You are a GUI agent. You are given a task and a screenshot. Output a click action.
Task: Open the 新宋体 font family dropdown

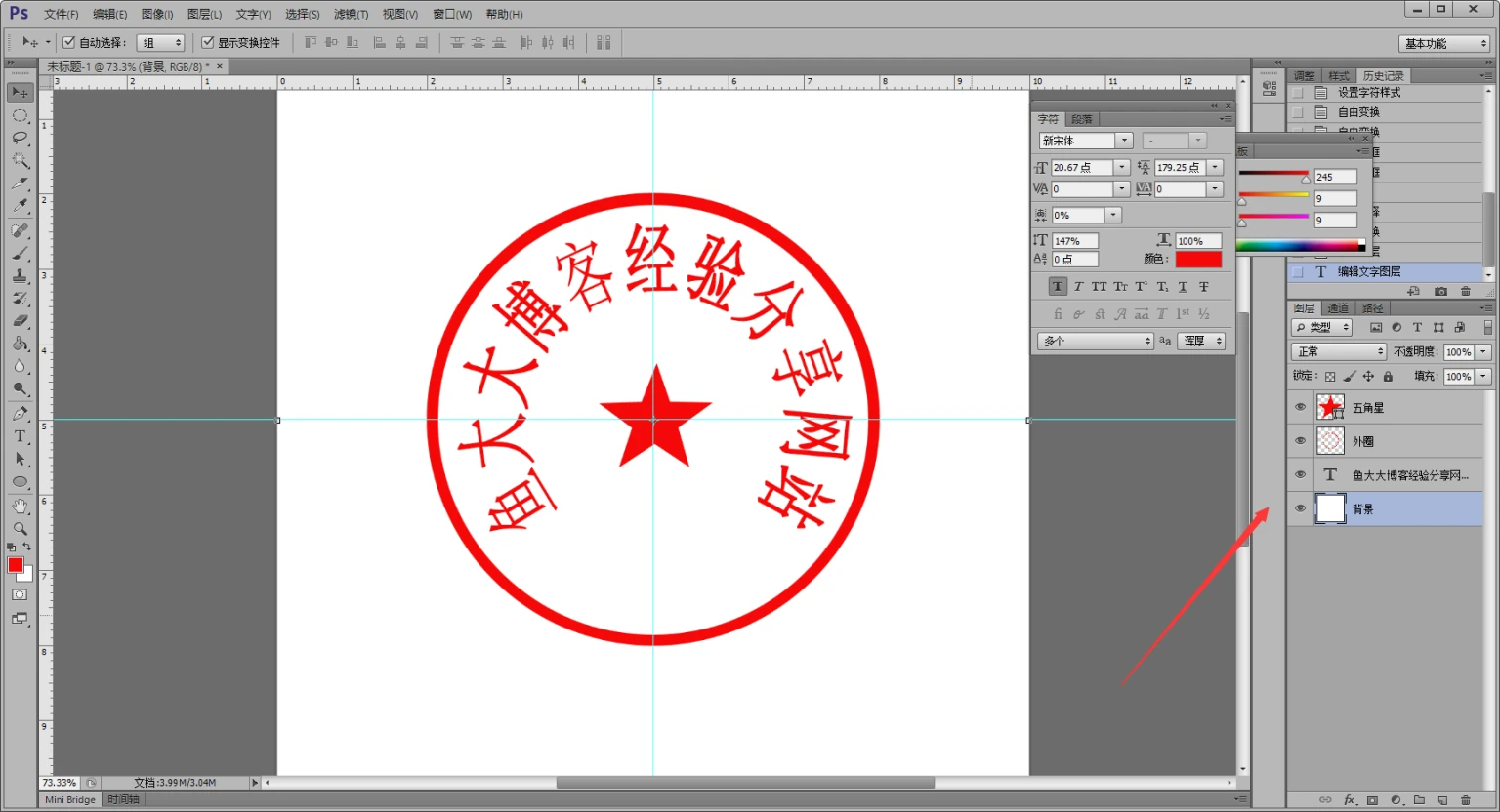(x=1124, y=141)
